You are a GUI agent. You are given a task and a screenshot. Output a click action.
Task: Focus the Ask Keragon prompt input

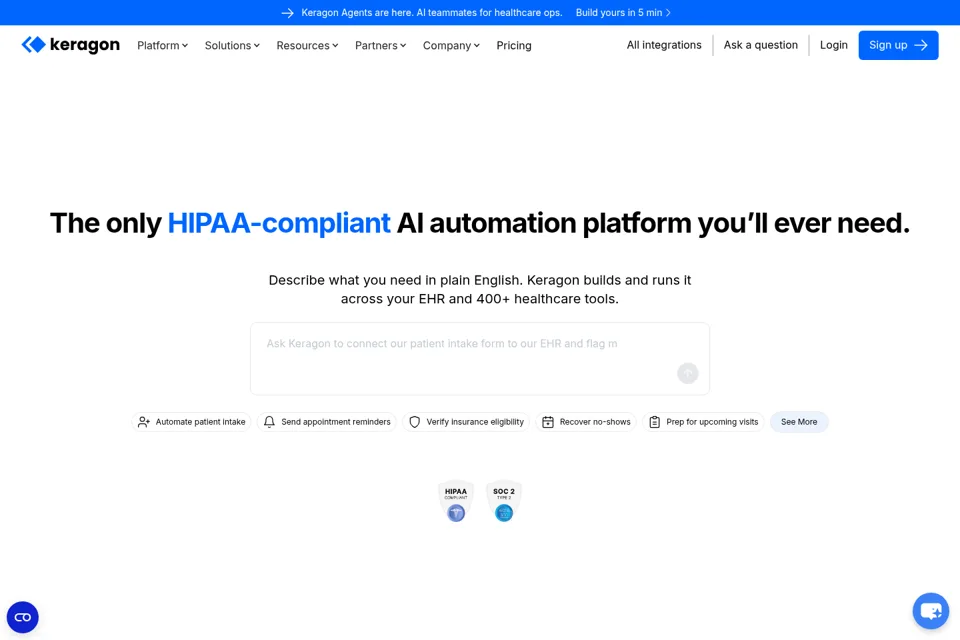(479, 358)
